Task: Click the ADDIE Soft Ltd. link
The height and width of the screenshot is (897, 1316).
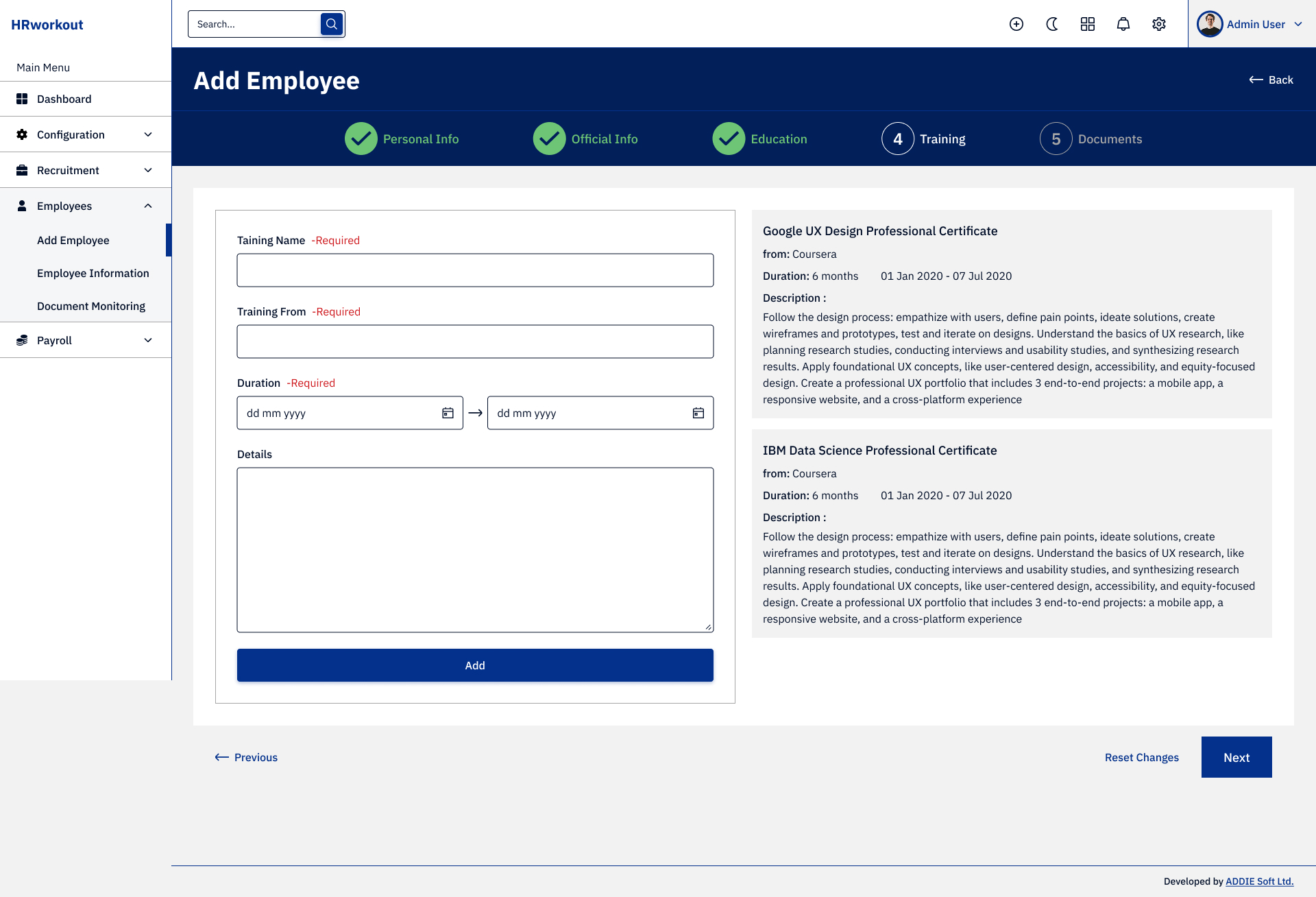Action: click(x=1259, y=881)
